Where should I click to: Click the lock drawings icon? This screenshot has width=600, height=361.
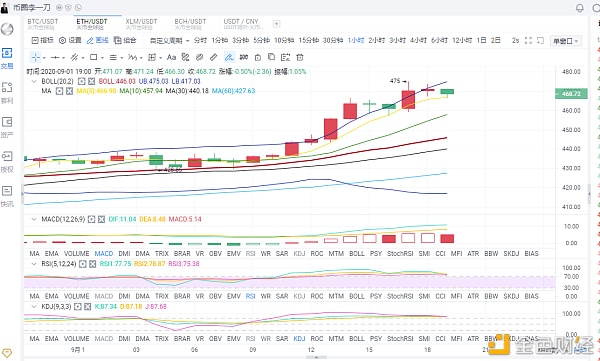(258, 57)
